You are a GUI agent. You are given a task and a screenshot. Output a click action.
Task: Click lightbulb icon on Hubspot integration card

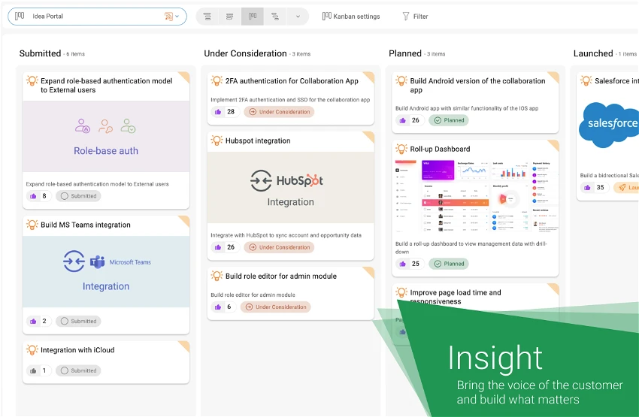(x=216, y=140)
